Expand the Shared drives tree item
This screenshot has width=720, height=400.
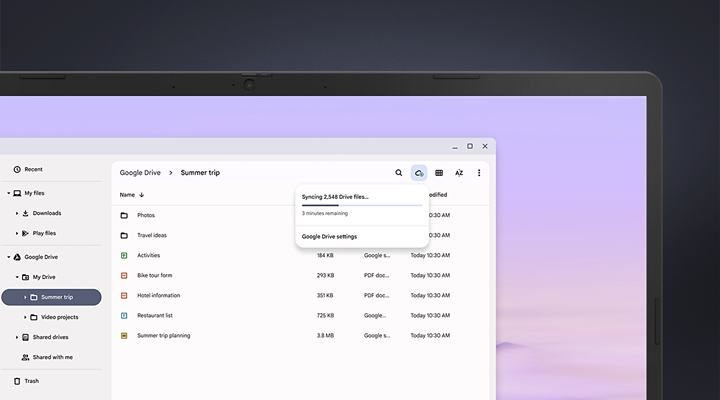coord(17,337)
